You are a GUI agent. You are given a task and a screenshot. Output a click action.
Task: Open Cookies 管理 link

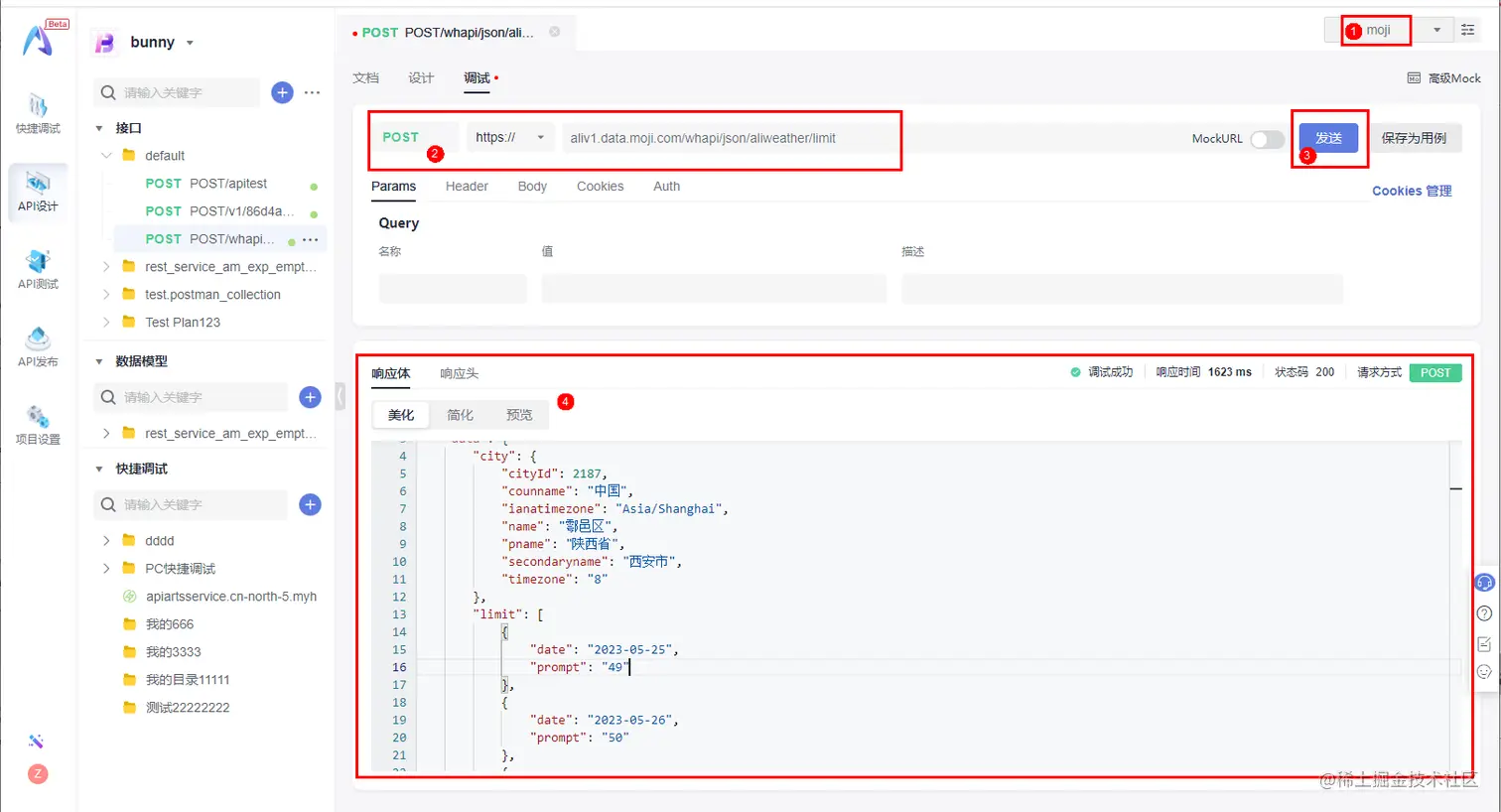[x=1412, y=191]
